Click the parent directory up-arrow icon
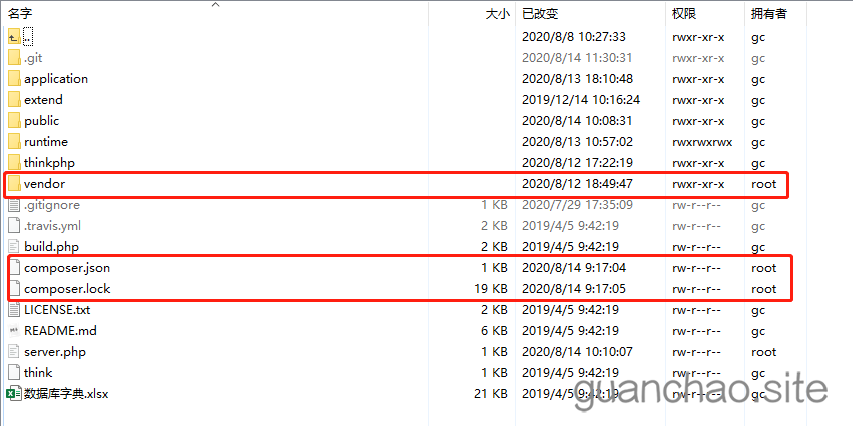Screen dimensions: 853x426 point(14,37)
